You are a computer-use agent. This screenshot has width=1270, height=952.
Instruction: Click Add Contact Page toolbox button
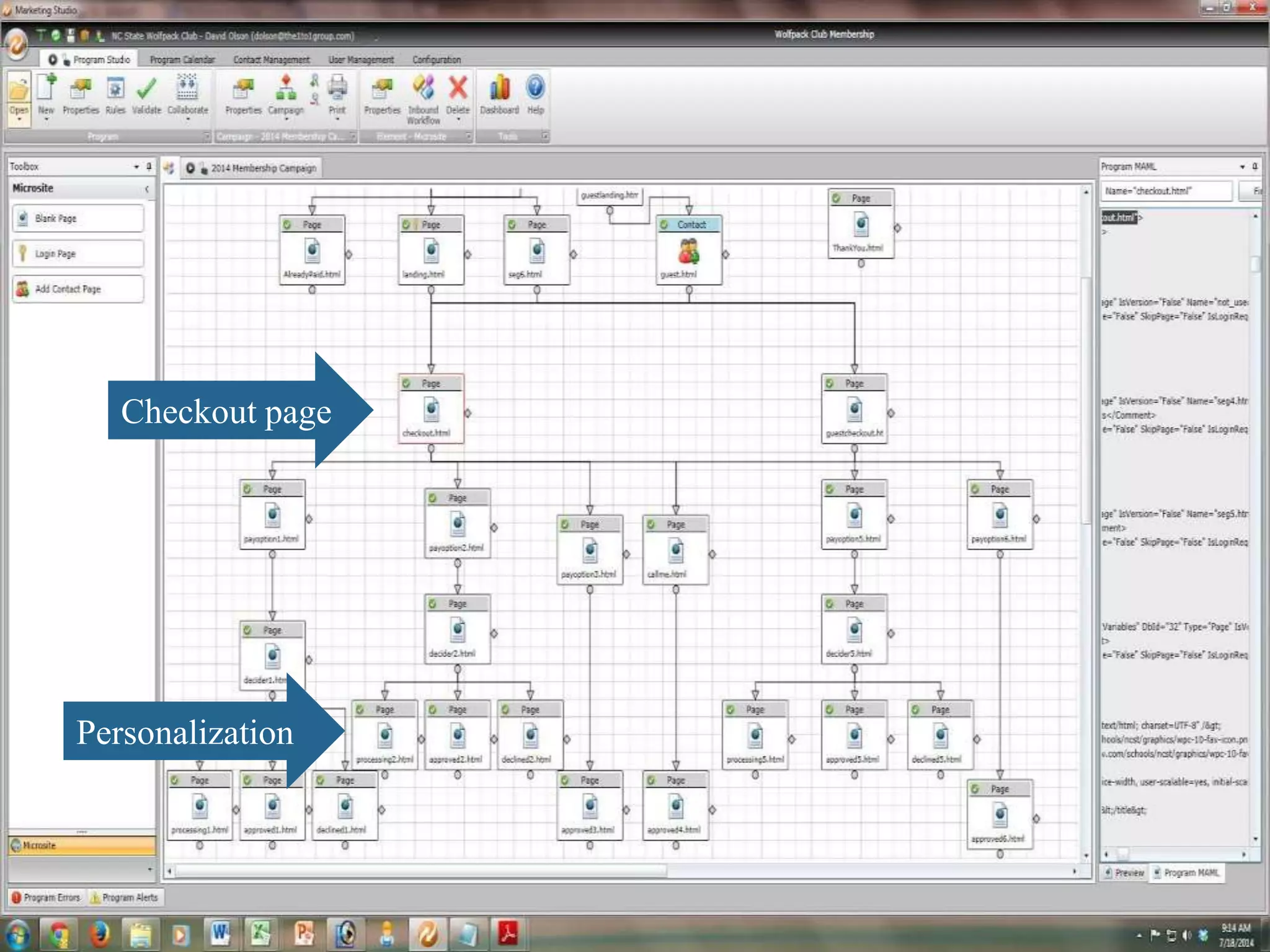click(78, 289)
